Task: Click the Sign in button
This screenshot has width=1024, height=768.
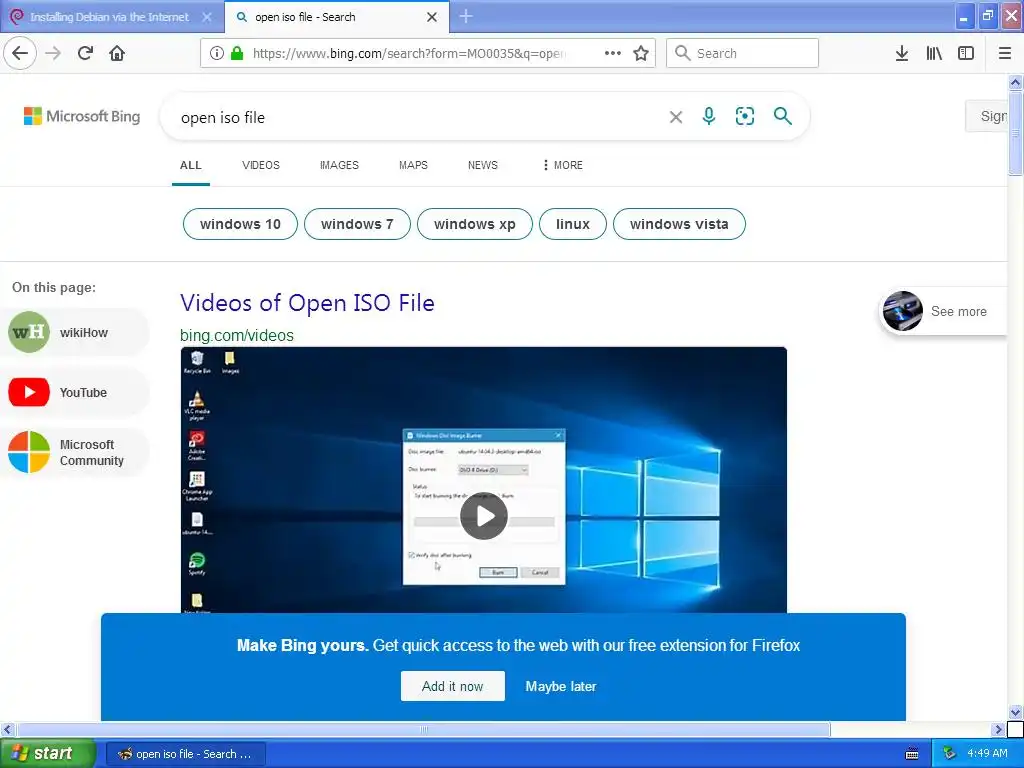Action: click(x=987, y=116)
